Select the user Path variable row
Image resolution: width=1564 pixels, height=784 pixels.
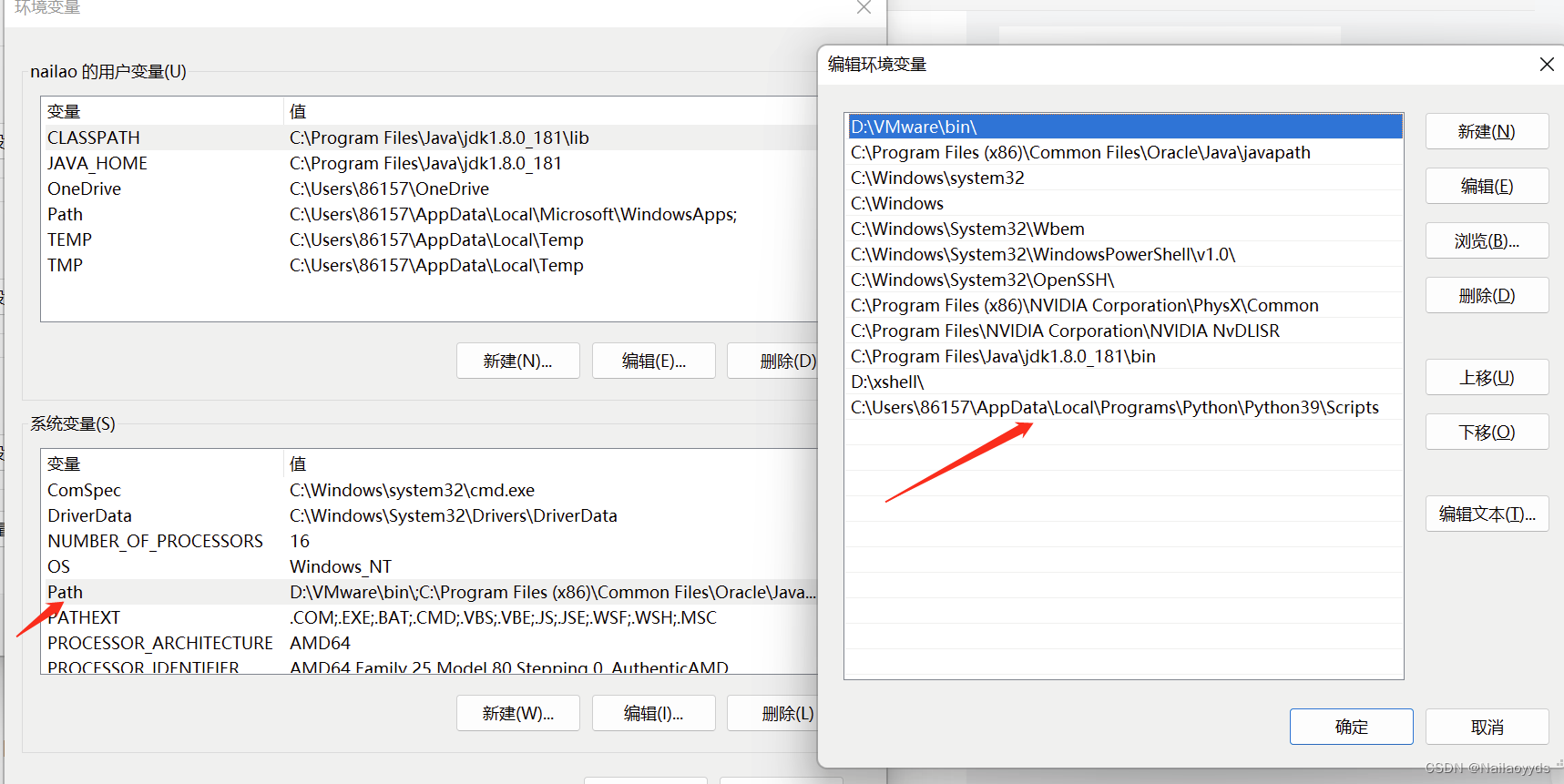(x=430, y=214)
